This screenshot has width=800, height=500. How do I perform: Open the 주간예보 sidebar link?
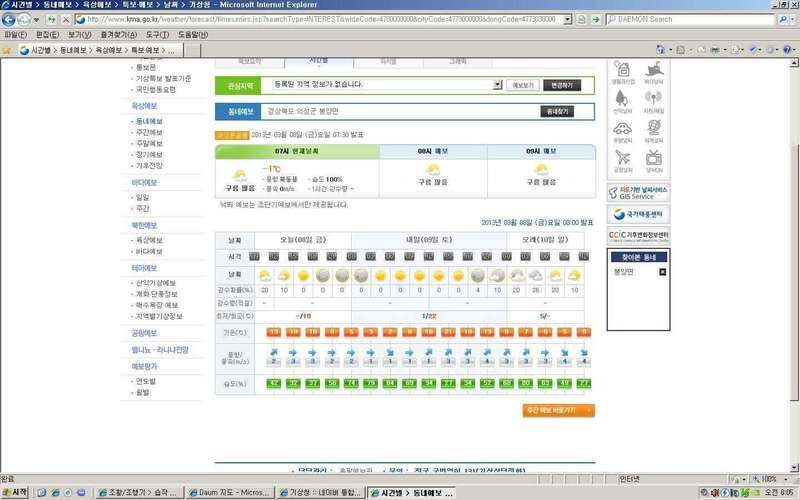tap(149, 133)
